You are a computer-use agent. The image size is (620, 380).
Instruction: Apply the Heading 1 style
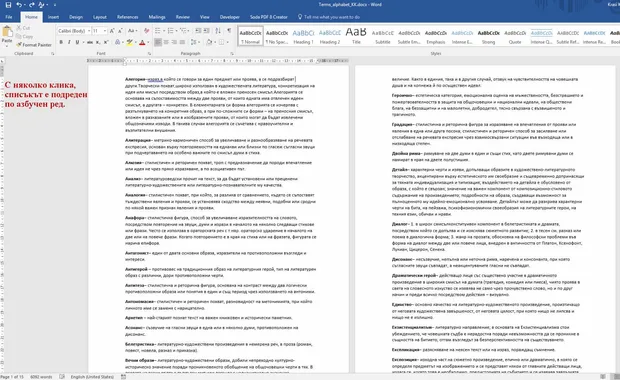(x=303, y=36)
